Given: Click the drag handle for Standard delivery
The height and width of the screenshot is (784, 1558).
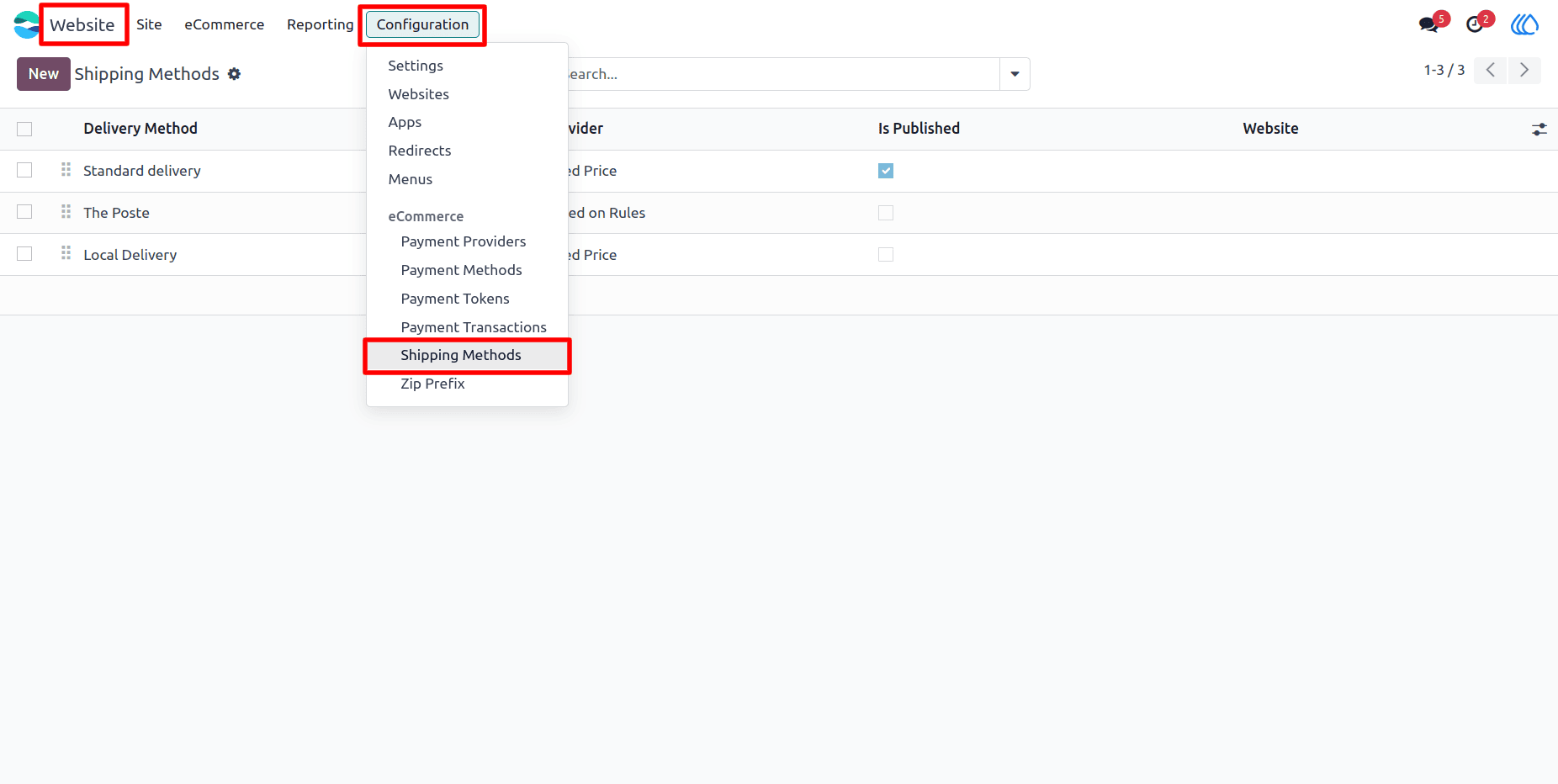Looking at the screenshot, I should pyautogui.click(x=66, y=170).
